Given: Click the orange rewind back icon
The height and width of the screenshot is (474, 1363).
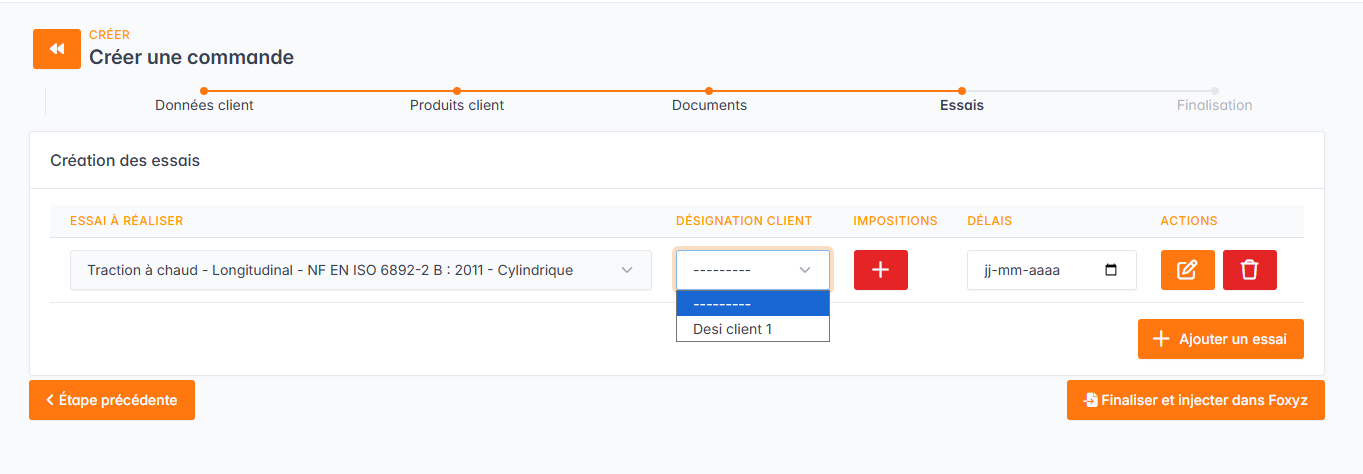Looking at the screenshot, I should click(57, 49).
